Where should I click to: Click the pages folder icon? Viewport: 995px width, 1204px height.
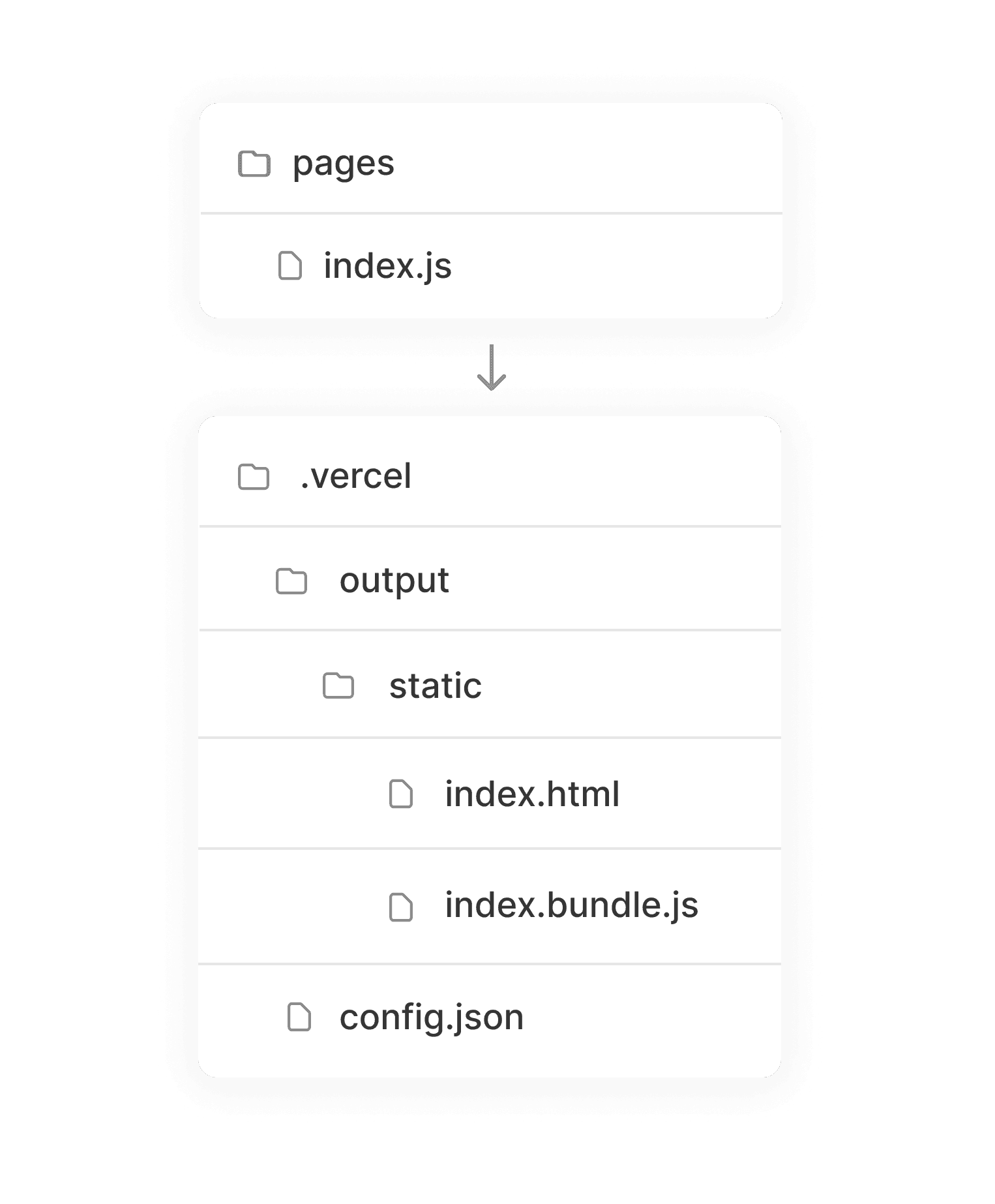click(254, 164)
